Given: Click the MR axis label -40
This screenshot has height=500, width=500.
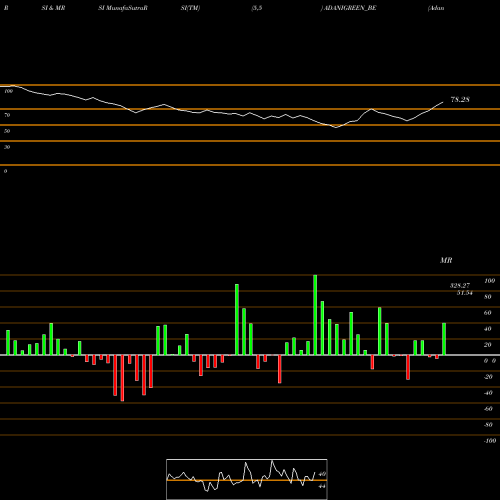Looking at the screenshot, I should 488,393.
